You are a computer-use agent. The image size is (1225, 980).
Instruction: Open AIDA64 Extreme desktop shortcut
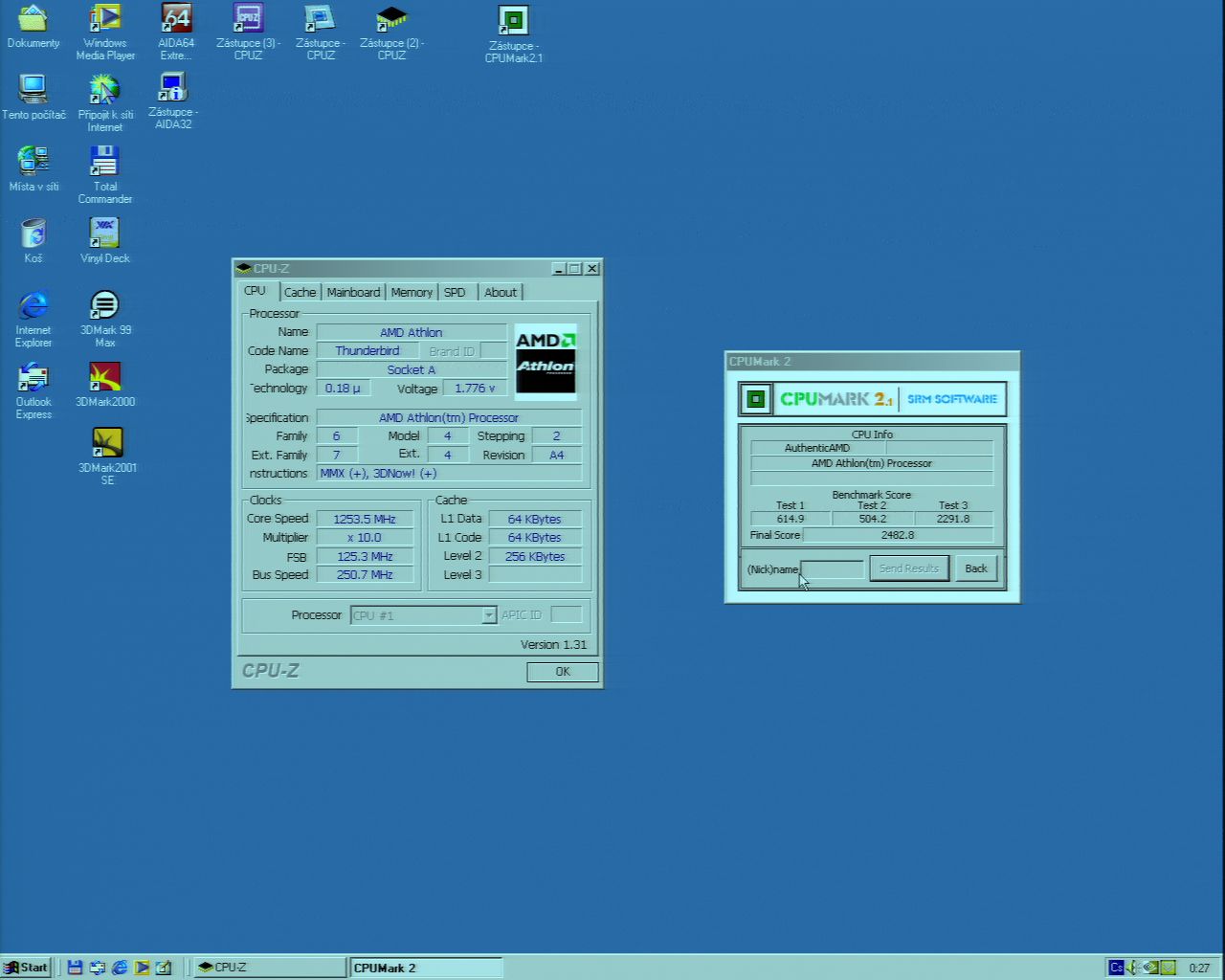click(176, 32)
